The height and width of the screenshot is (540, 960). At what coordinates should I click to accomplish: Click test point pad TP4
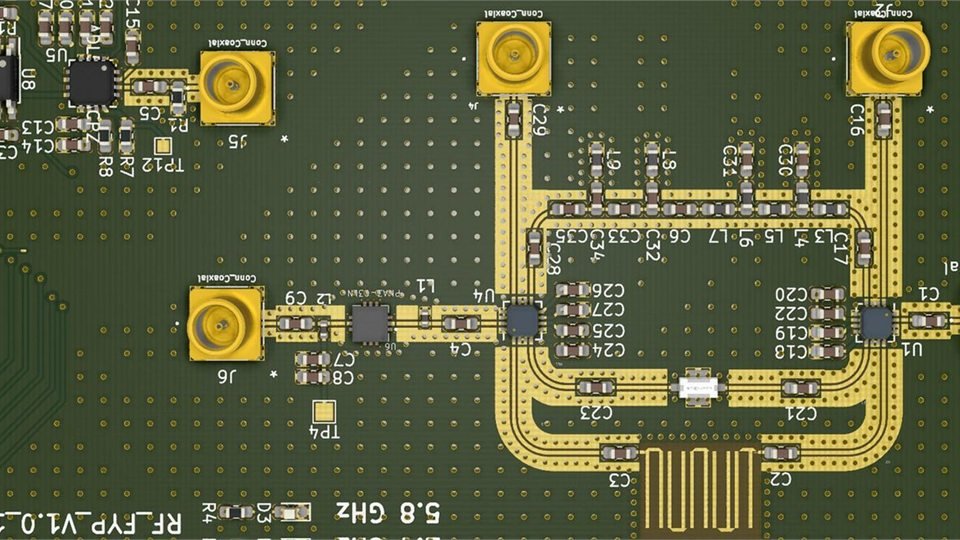(324, 411)
